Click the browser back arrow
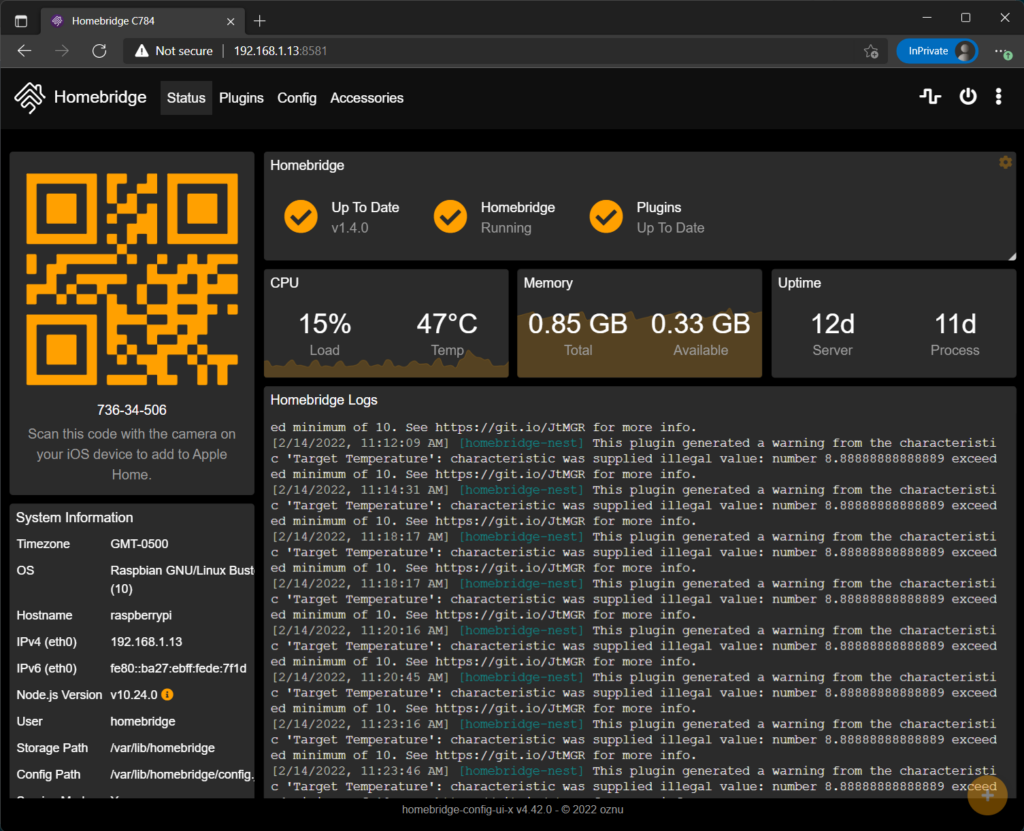 [x=24, y=51]
